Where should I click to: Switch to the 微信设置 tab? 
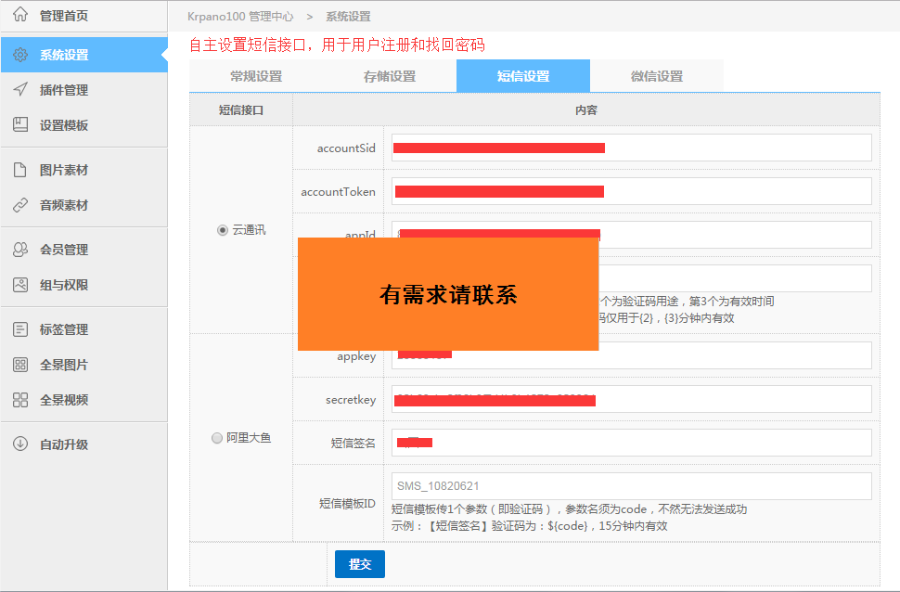click(657, 75)
